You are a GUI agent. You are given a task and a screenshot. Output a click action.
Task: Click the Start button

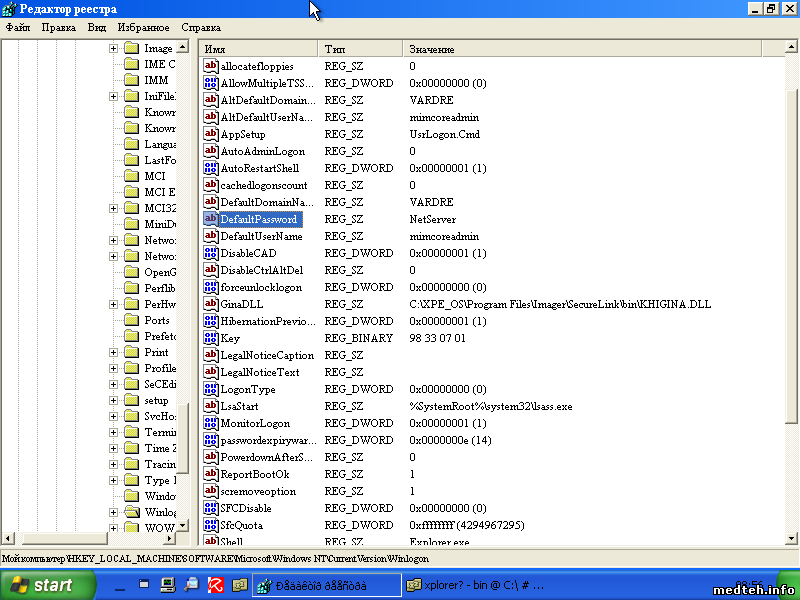click(41, 585)
